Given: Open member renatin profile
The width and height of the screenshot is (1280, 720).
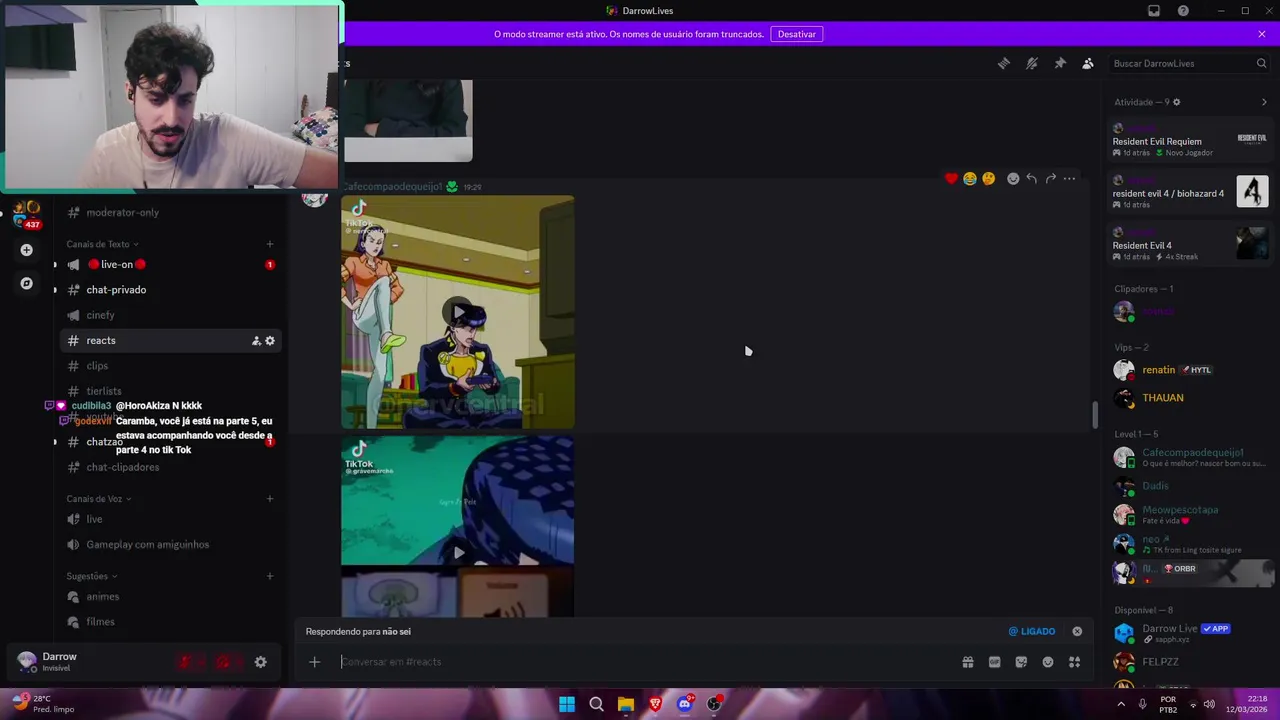Looking at the screenshot, I should tap(1190, 370).
